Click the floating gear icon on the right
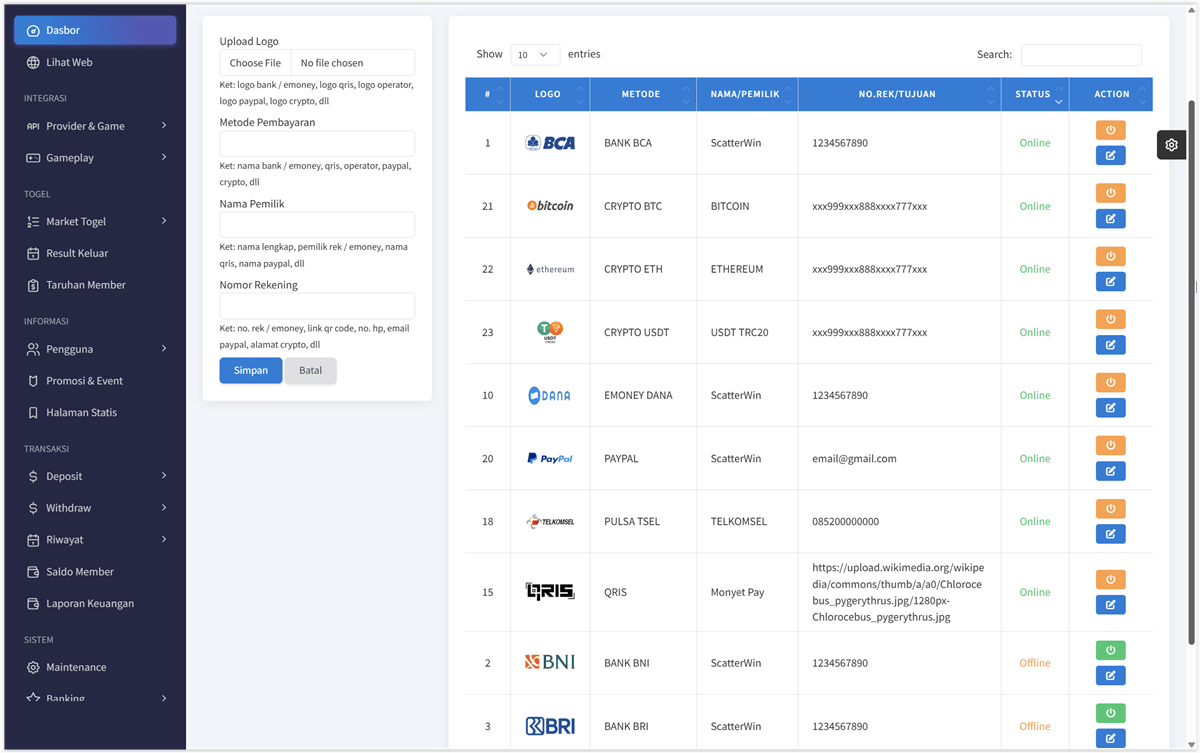Screen dimensions: 1200x753 click(1171, 144)
